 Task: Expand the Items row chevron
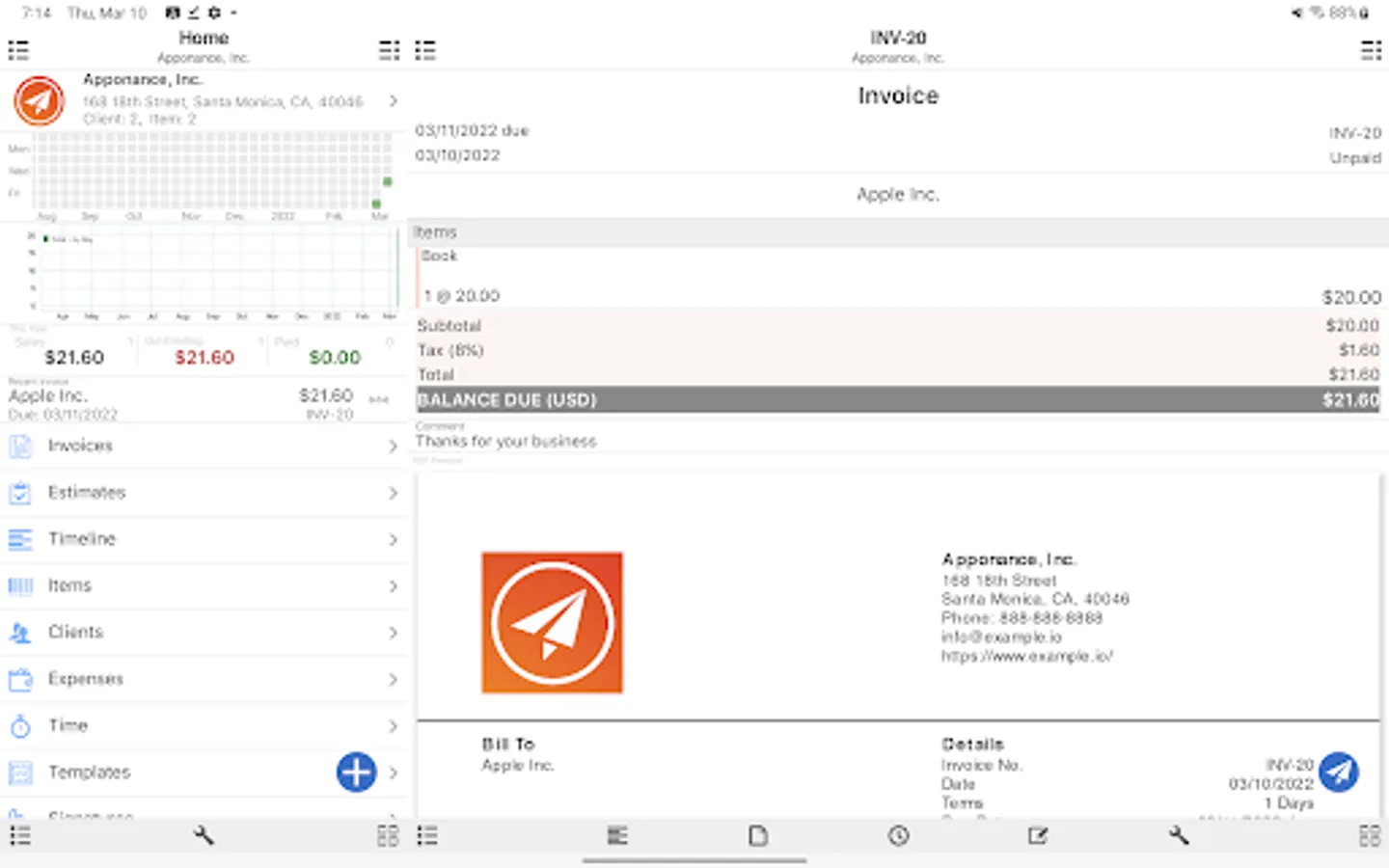tap(393, 586)
